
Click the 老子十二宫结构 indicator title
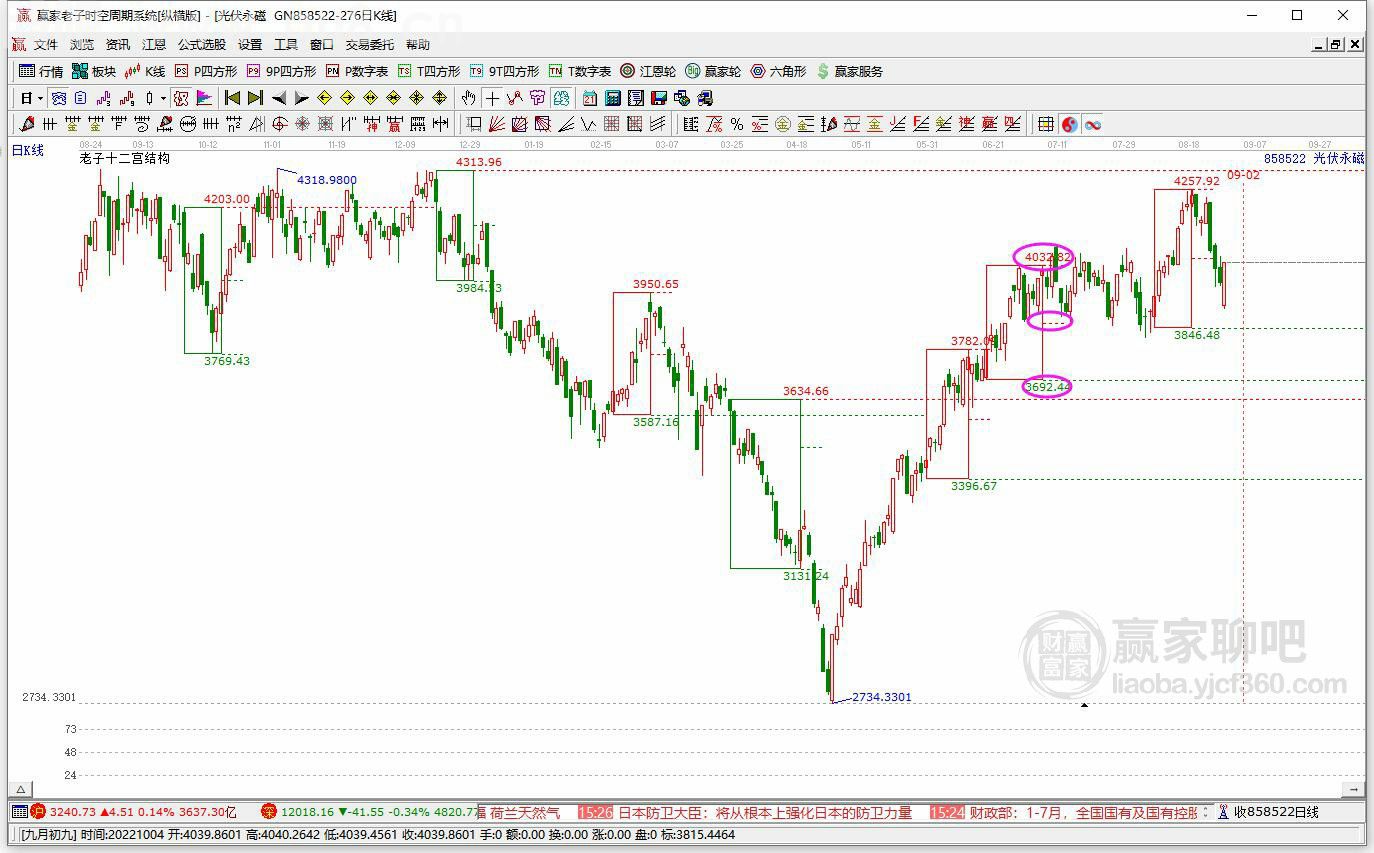click(x=125, y=158)
